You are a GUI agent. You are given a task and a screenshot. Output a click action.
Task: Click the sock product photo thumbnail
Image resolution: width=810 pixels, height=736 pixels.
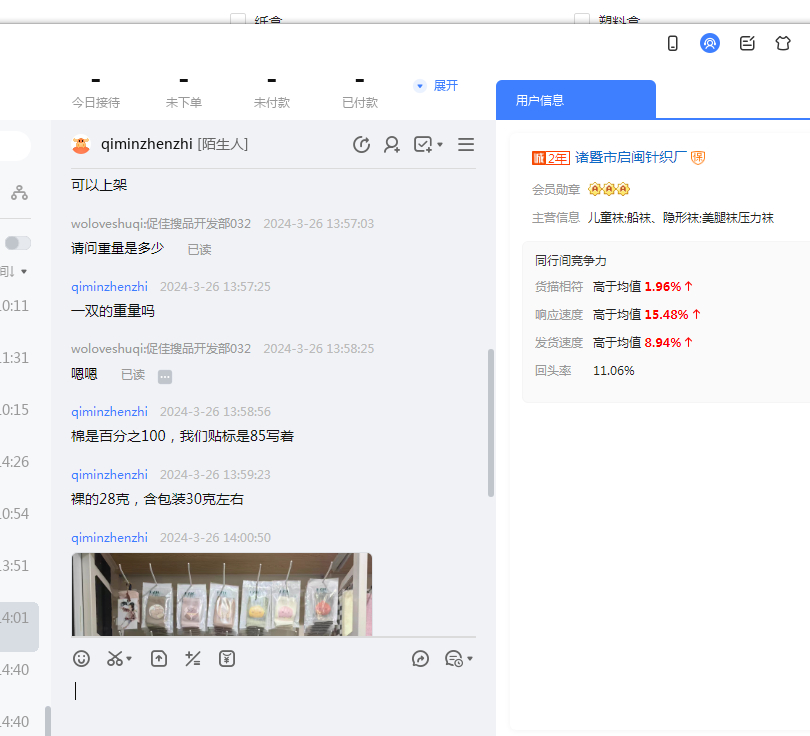[221, 594]
